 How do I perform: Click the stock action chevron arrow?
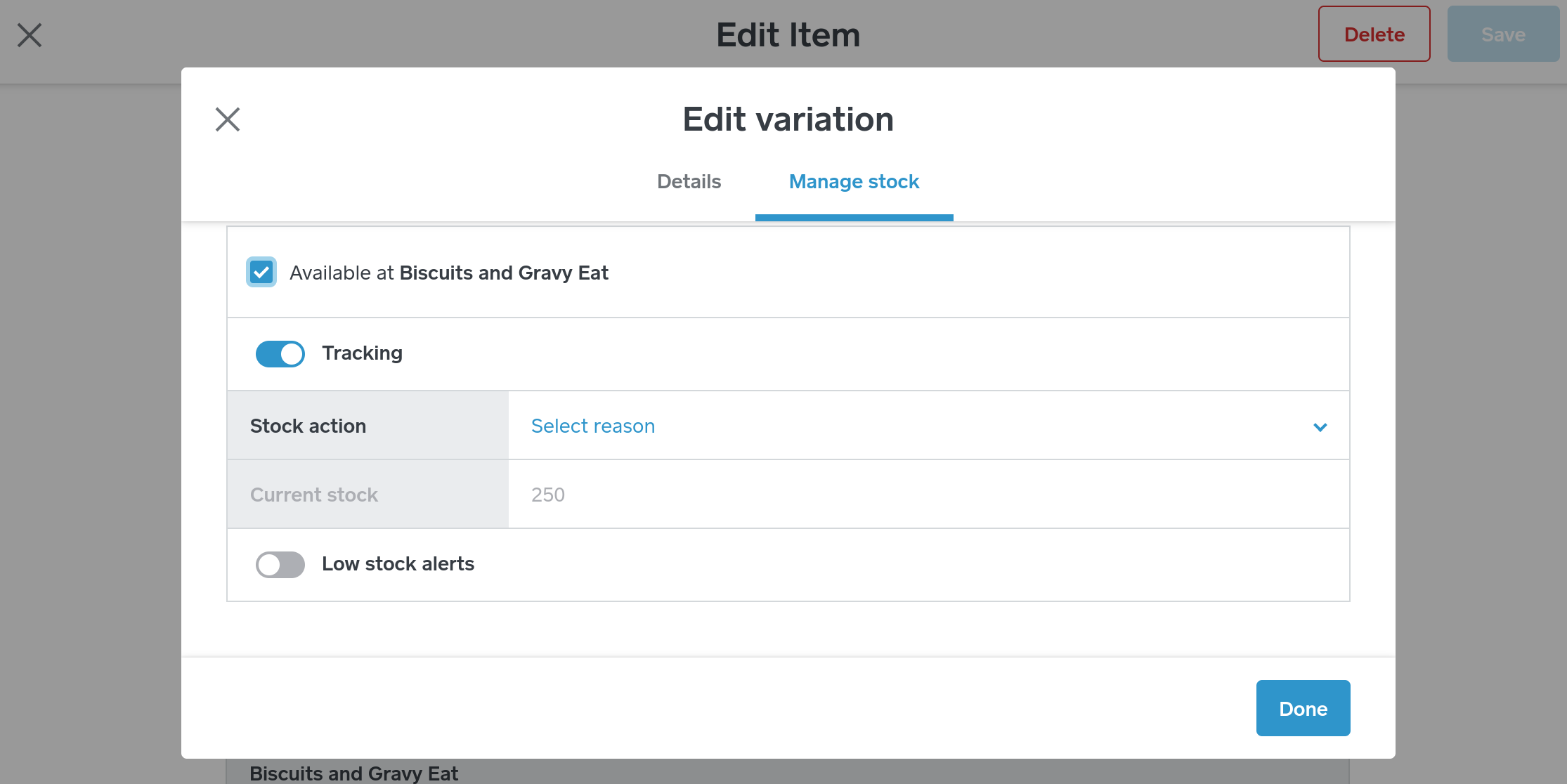point(1320,427)
